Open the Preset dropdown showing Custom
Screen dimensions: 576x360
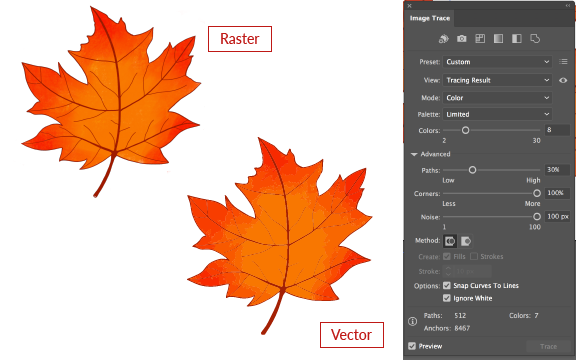[x=497, y=62]
